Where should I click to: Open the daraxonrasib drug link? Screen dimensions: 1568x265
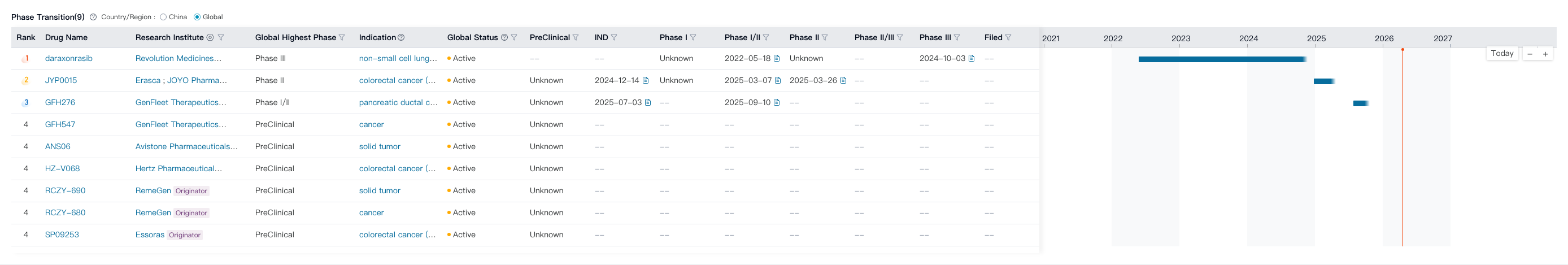pyautogui.click(x=69, y=59)
